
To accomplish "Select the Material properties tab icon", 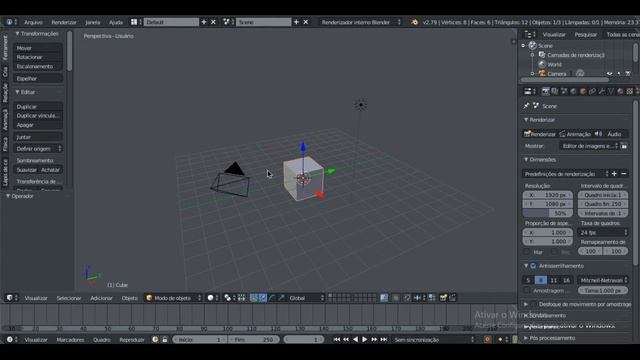I will point(620,91).
